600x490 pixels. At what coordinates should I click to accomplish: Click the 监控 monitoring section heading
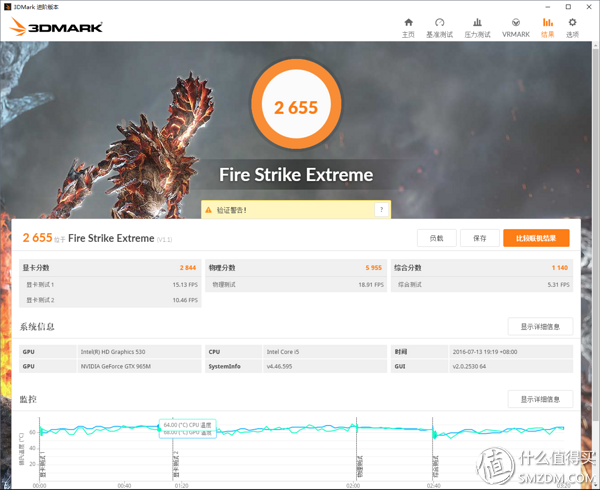(28, 399)
